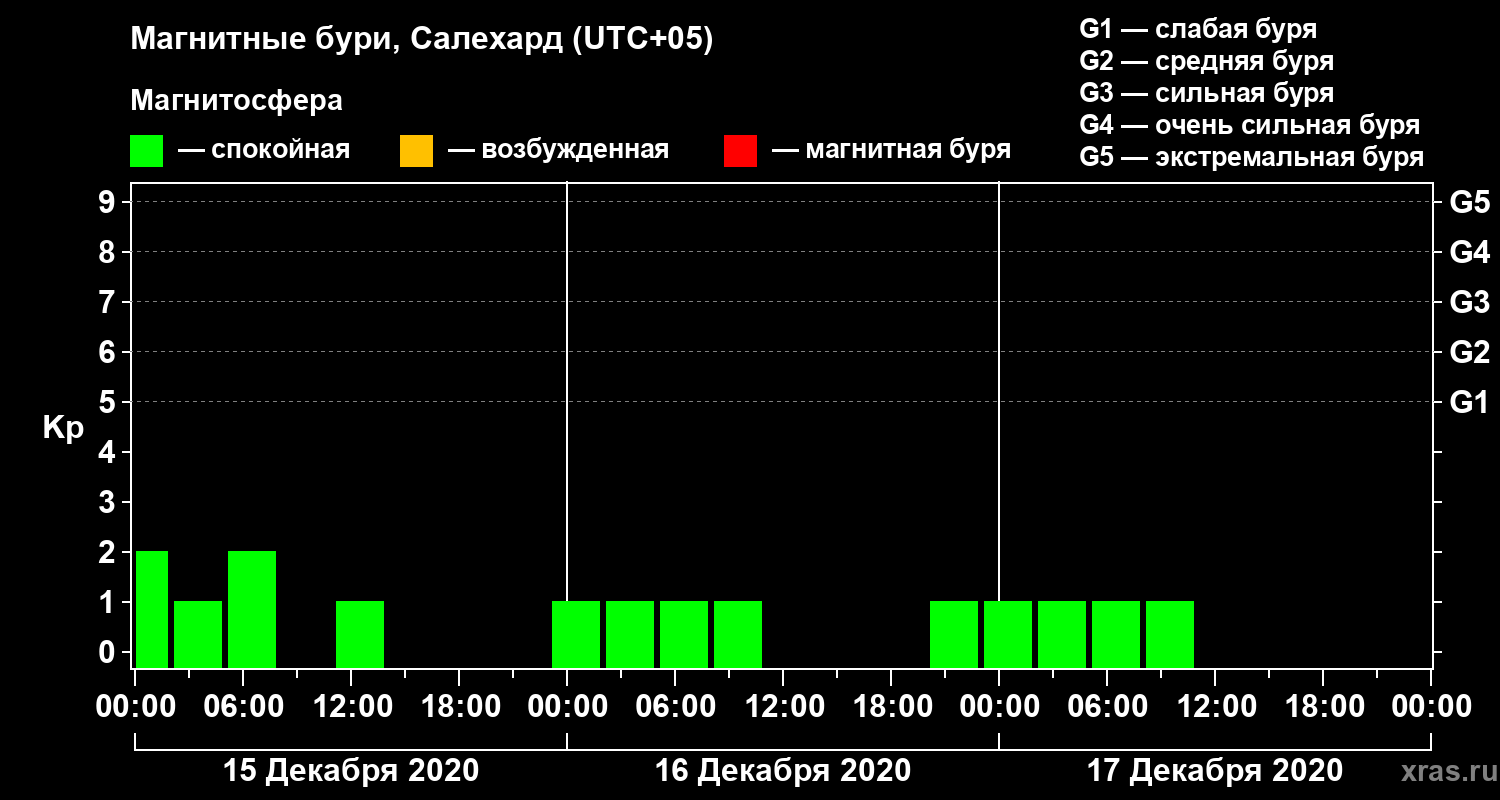Click 'G2 — средняя буря' legend line
The height and width of the screenshot is (800, 1500).
point(1206,60)
